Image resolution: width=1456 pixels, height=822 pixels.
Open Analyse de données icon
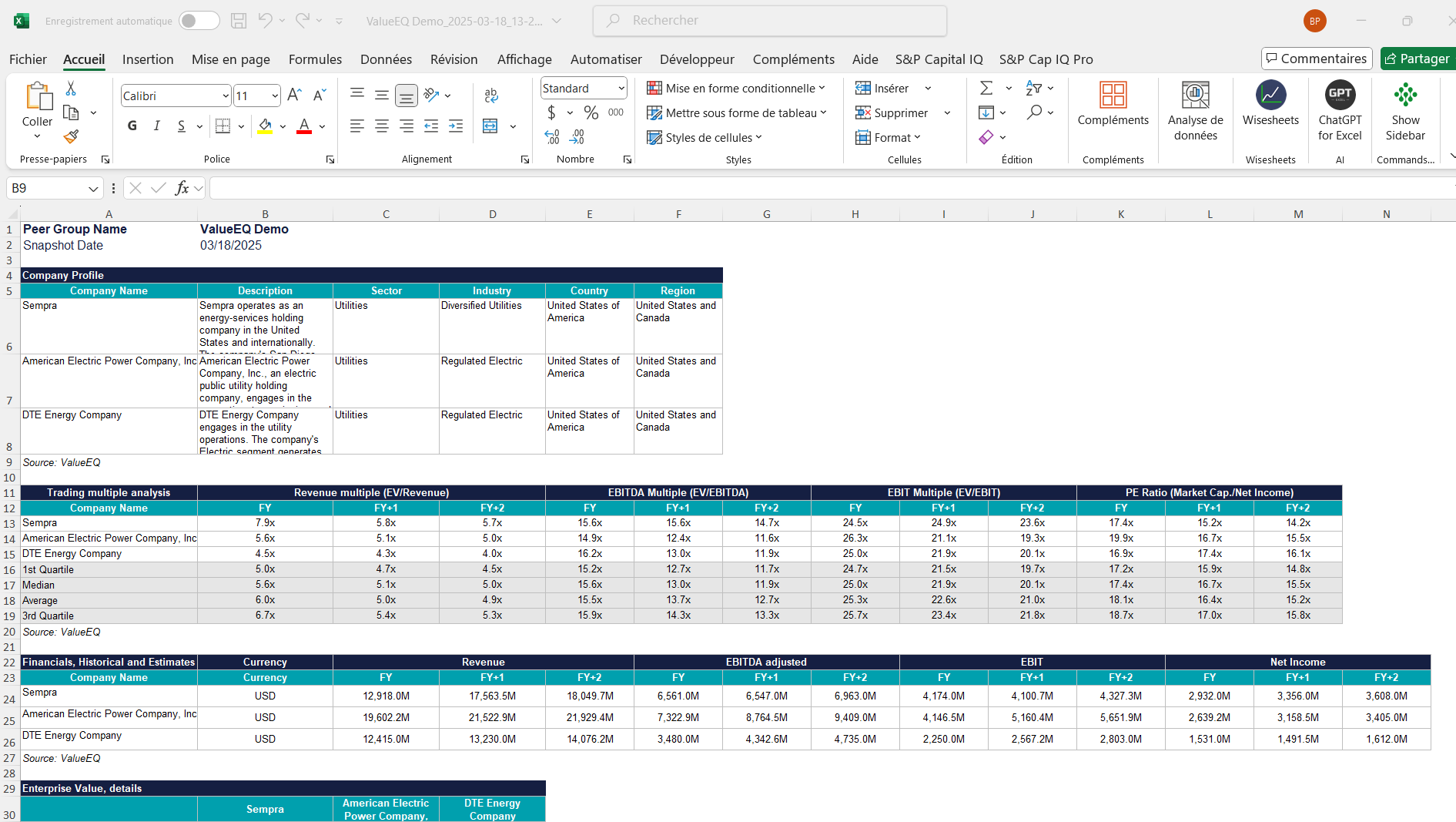tap(1195, 95)
